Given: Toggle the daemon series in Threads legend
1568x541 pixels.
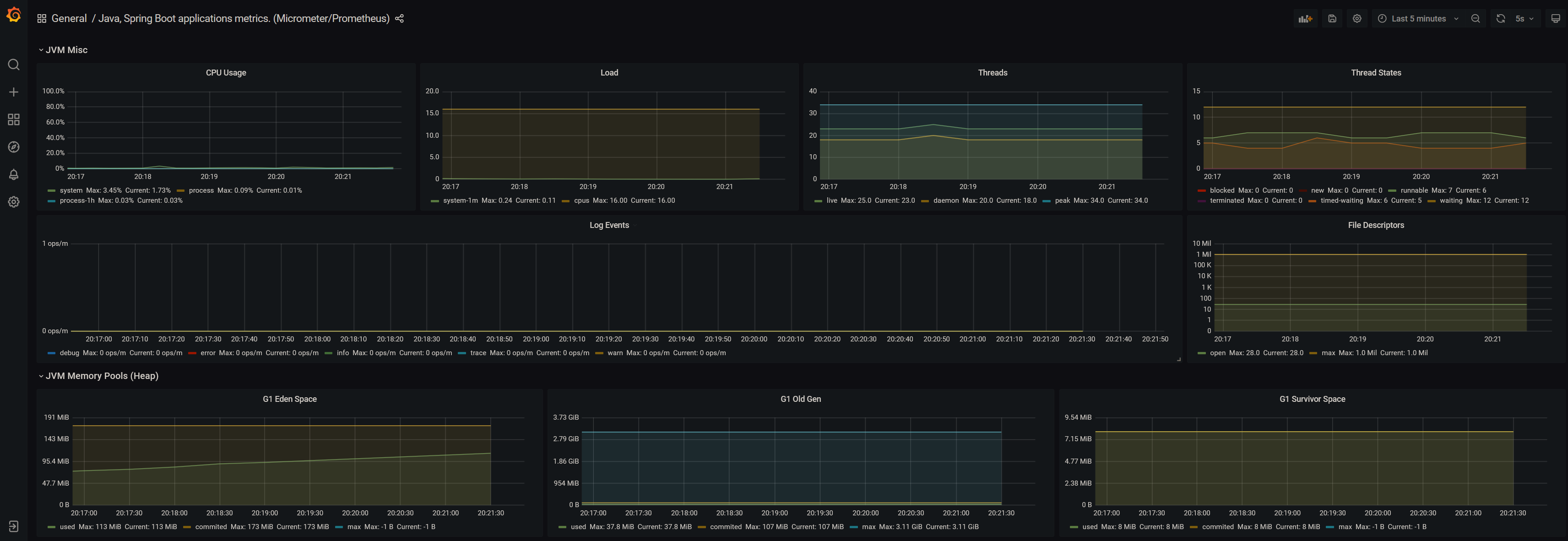Looking at the screenshot, I should 945,201.
